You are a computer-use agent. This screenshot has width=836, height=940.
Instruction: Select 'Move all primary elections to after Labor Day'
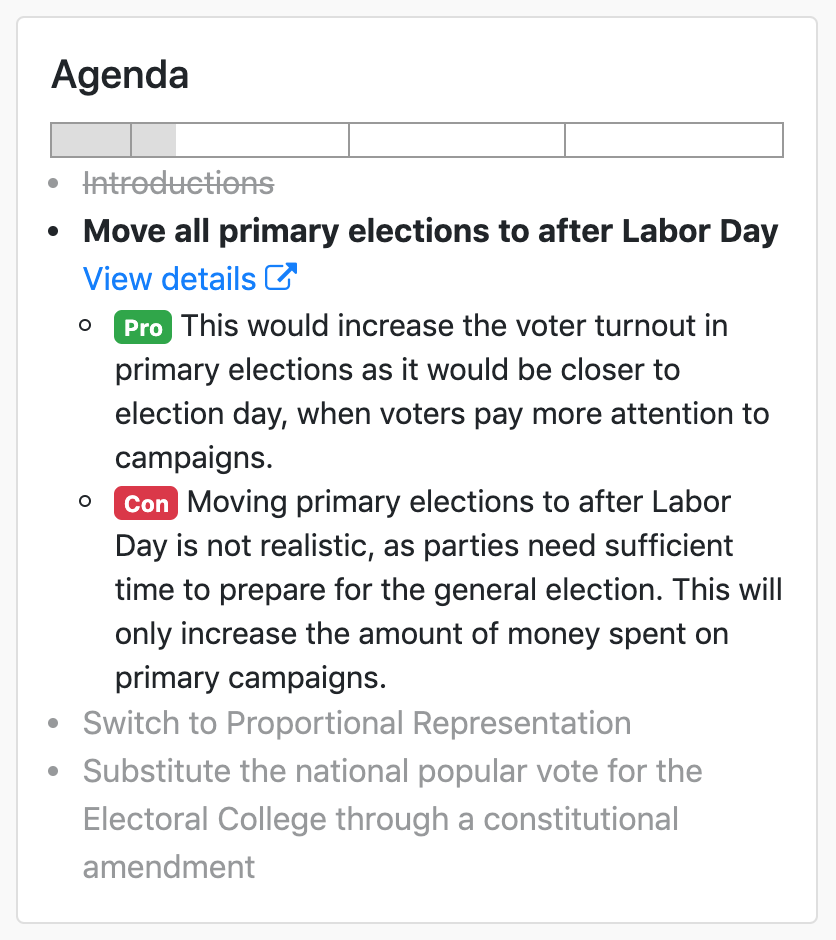pyautogui.click(x=430, y=232)
